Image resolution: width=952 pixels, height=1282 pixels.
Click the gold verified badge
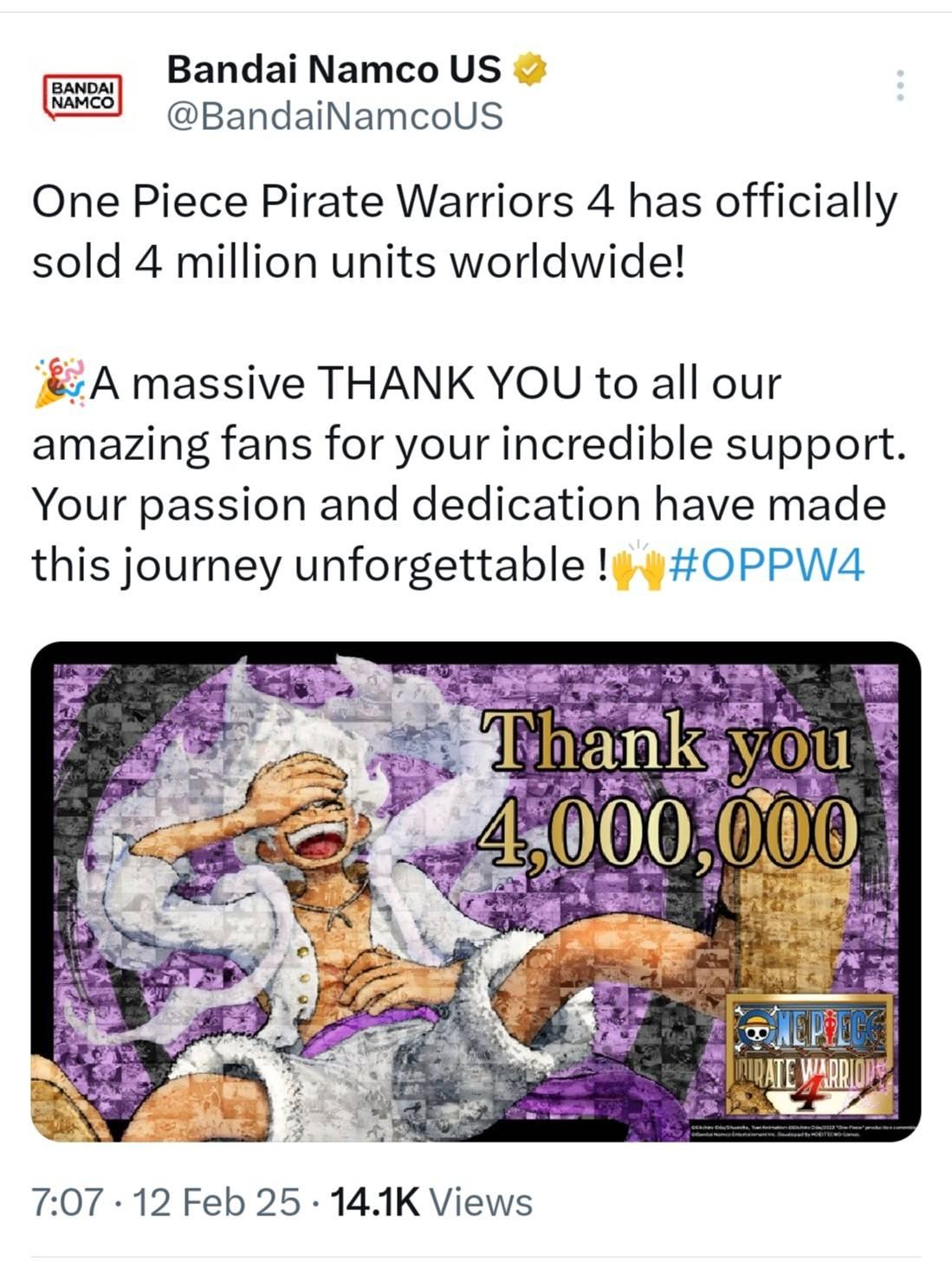point(530,69)
